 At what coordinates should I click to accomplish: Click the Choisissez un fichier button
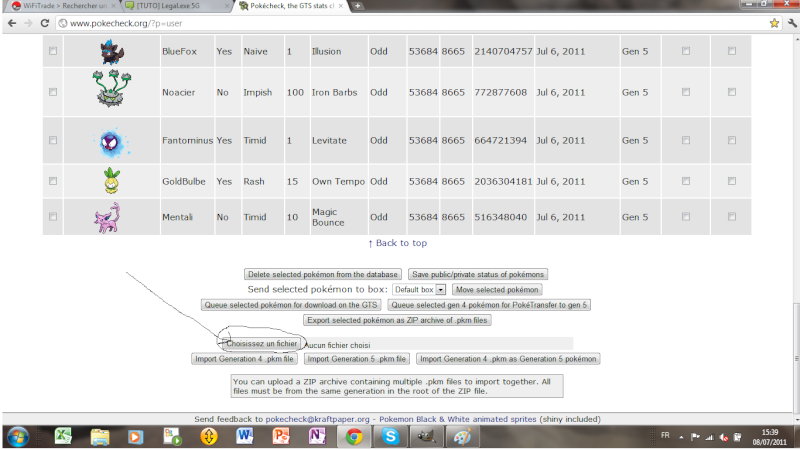(261, 343)
